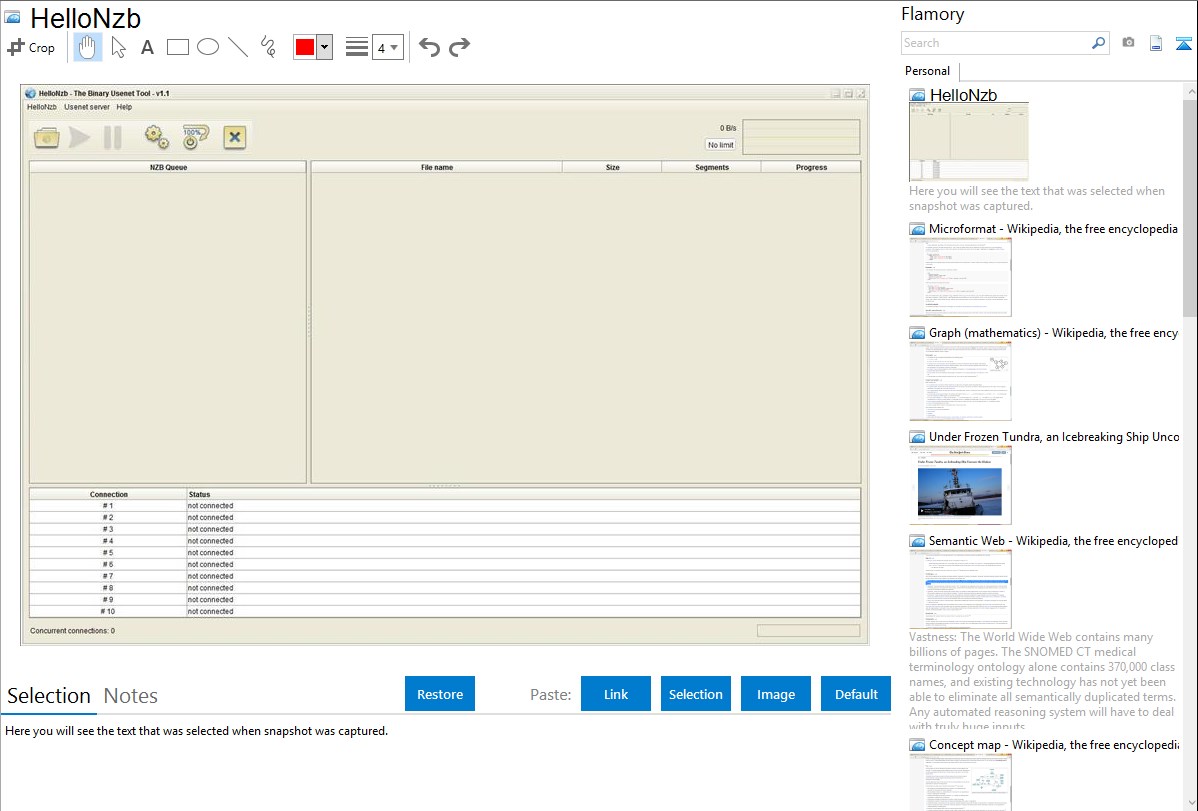
Task: Click the pause download icon
Action: pos(112,138)
